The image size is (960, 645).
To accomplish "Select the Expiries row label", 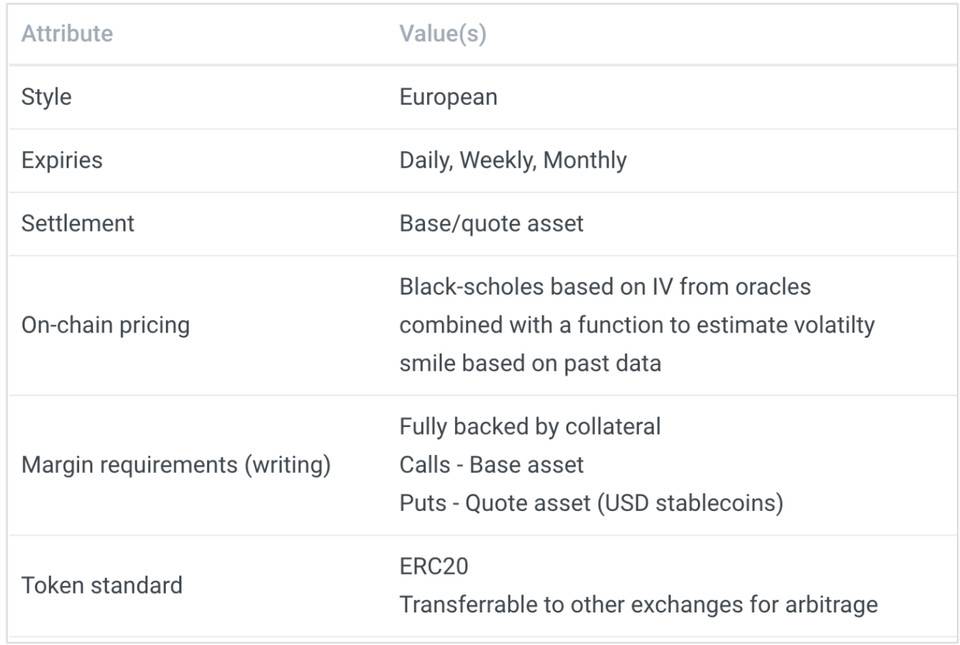I will 62,160.
